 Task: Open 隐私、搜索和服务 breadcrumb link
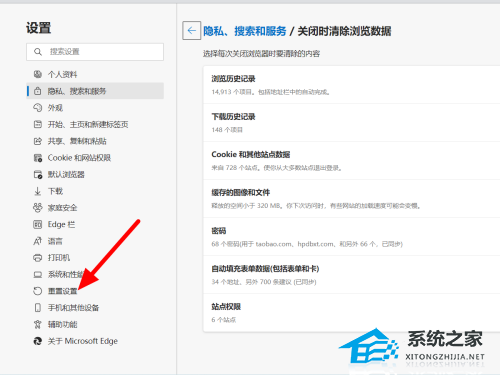pos(245,31)
